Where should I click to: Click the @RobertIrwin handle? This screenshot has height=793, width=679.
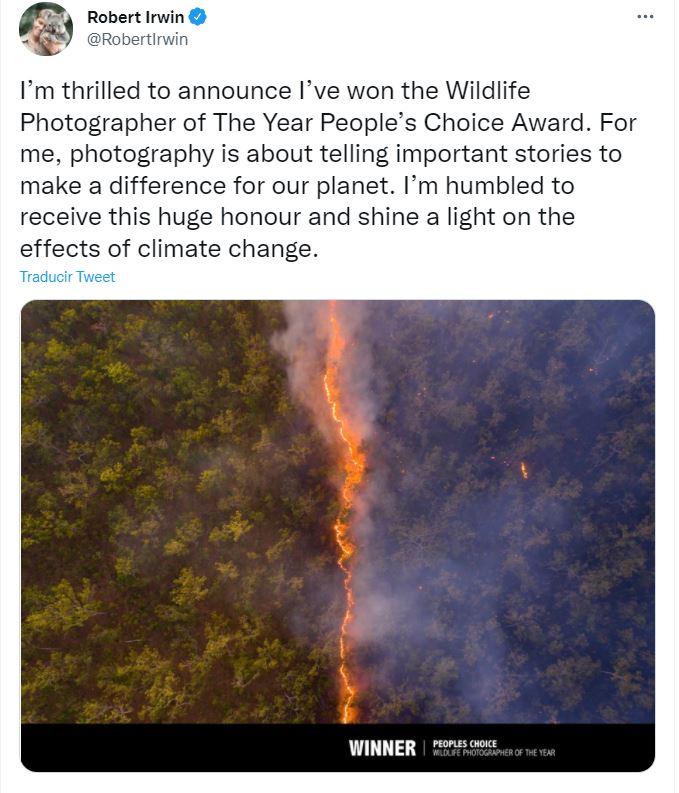coord(138,39)
